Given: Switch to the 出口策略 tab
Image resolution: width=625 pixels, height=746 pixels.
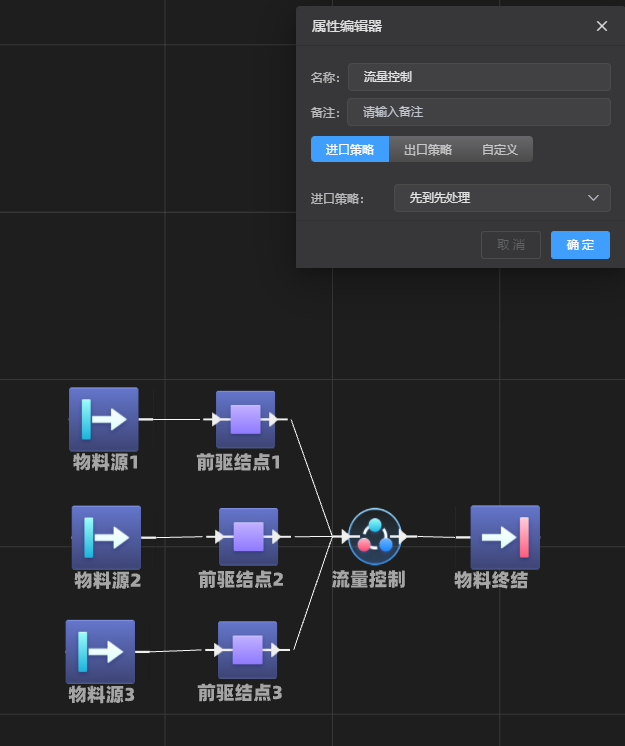Looking at the screenshot, I should click(x=428, y=149).
